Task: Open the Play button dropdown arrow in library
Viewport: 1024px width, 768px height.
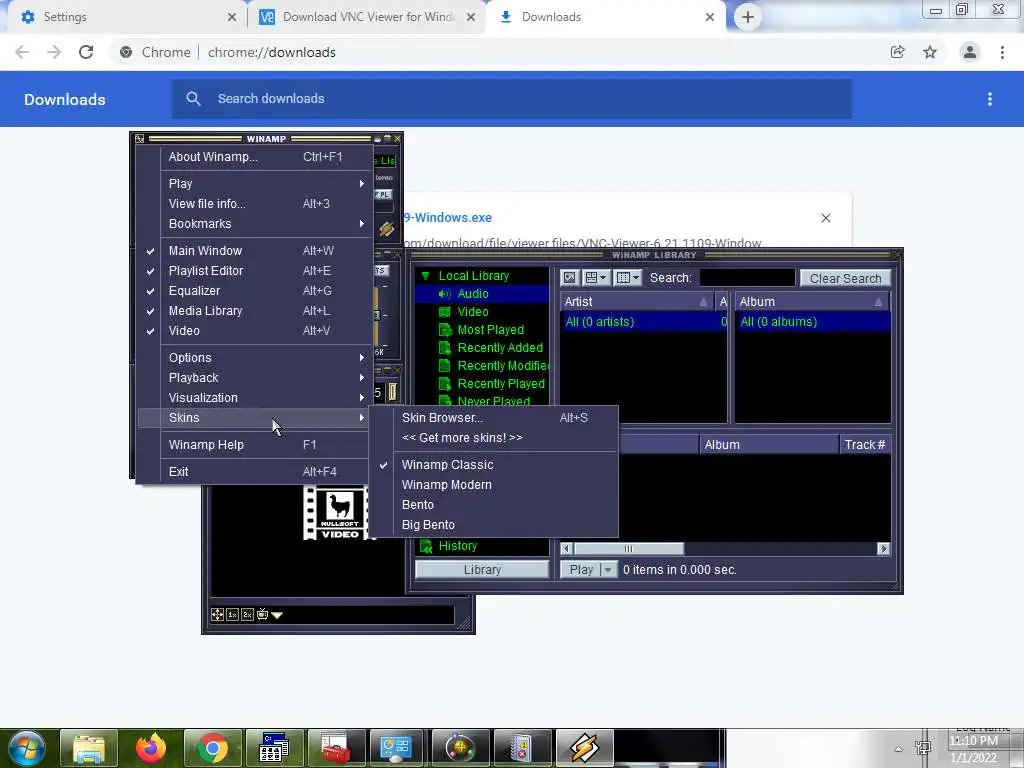Action: pos(608,569)
